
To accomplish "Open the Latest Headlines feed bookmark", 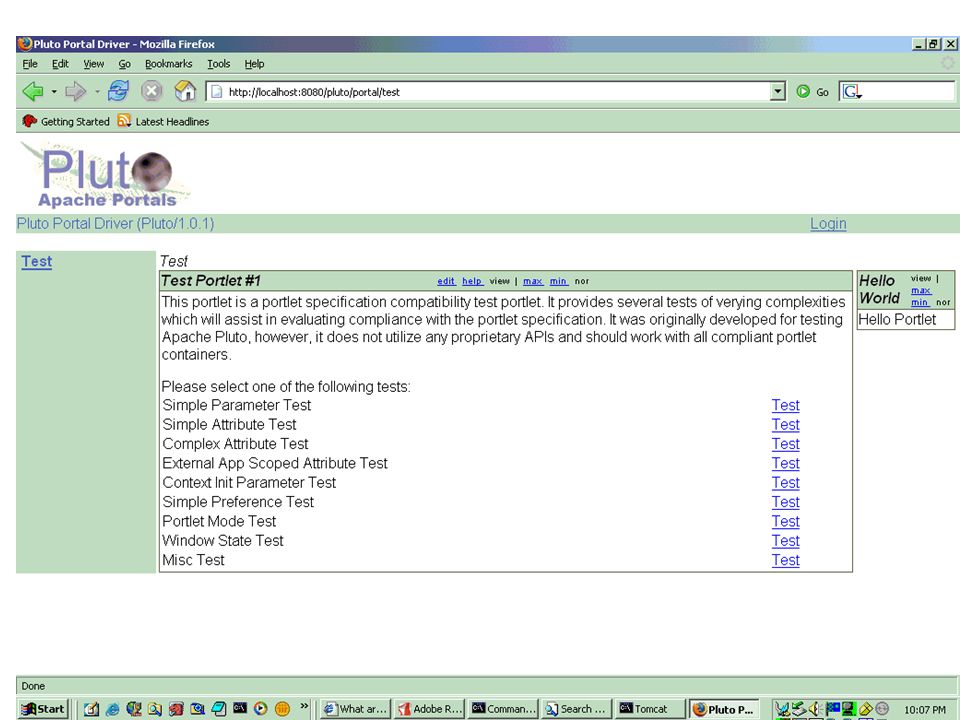I will [163, 121].
